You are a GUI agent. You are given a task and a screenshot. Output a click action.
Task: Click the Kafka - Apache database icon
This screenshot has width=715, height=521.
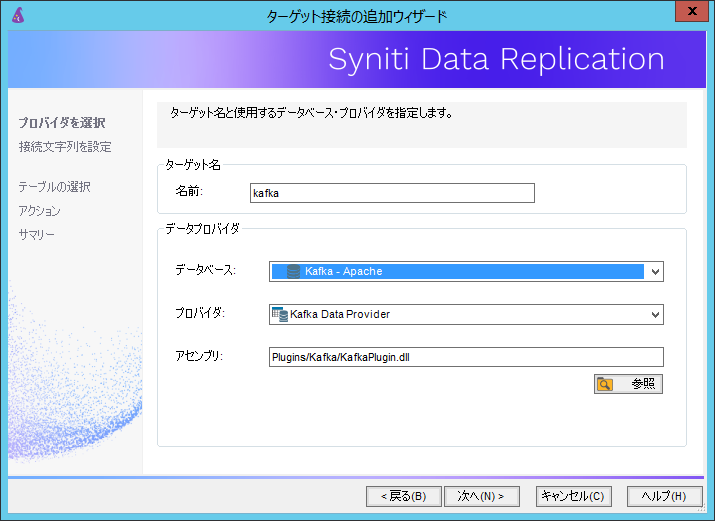pos(293,272)
